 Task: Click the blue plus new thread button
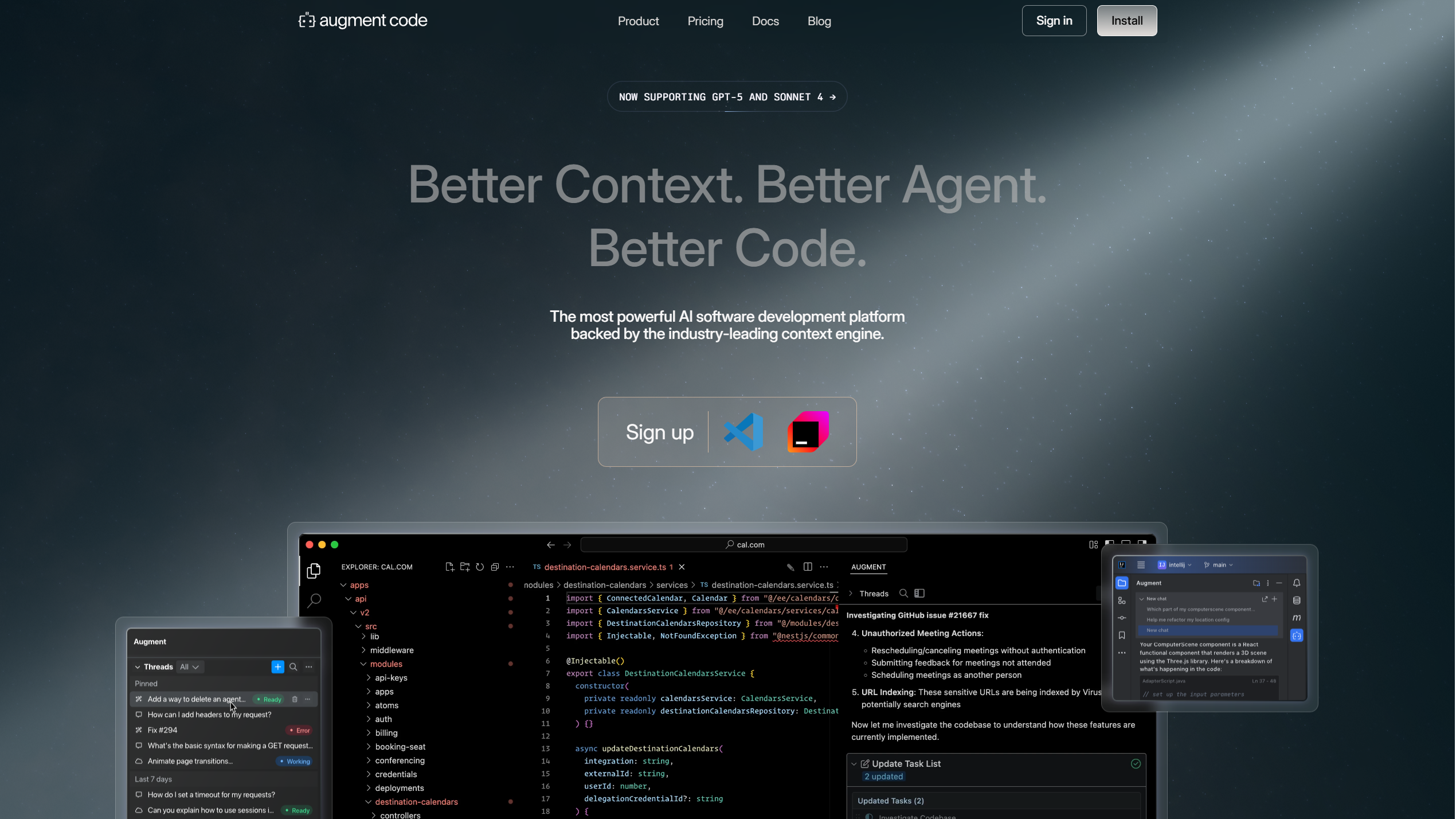[277, 667]
